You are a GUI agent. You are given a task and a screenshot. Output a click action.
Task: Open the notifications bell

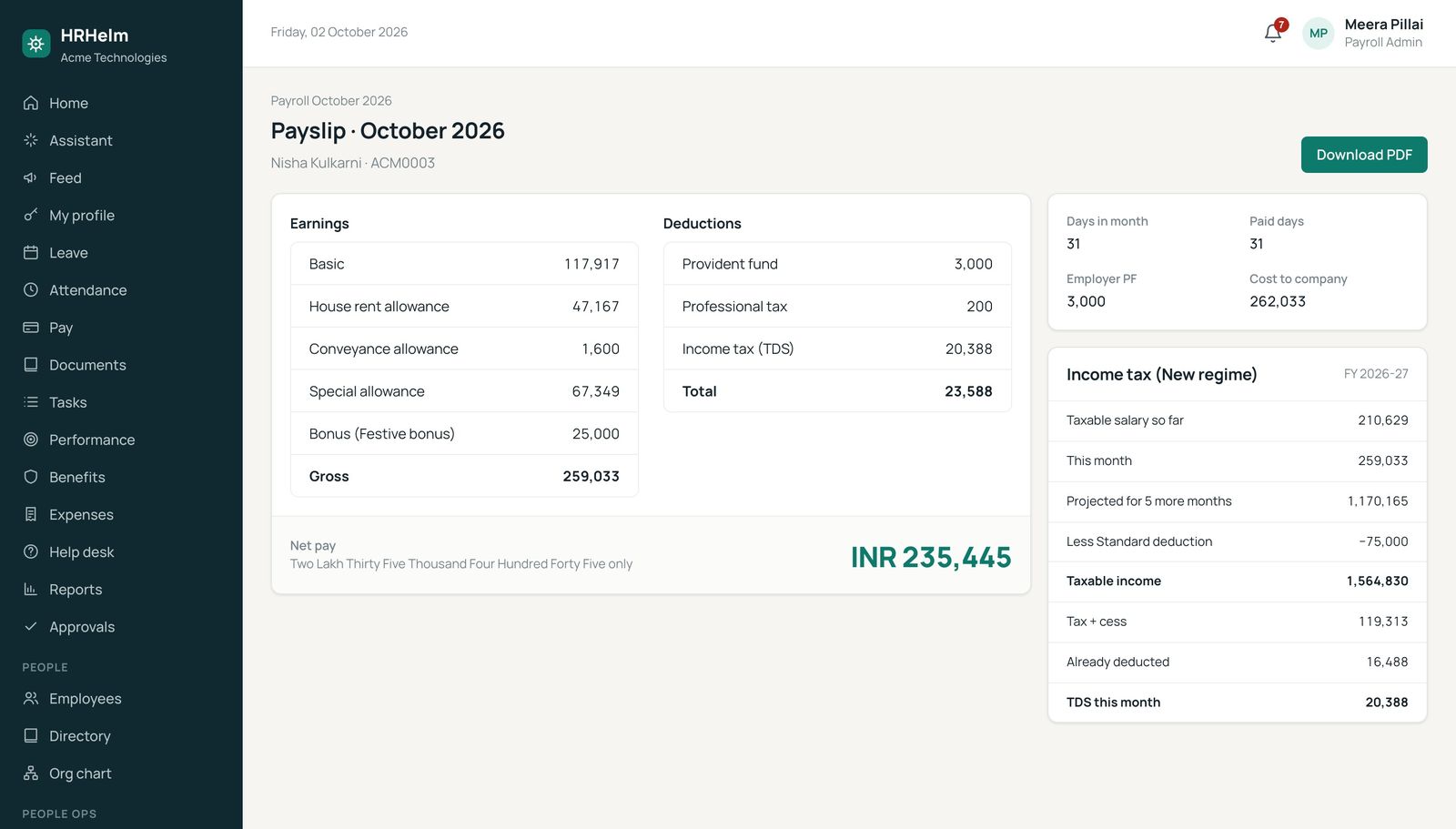[1273, 33]
